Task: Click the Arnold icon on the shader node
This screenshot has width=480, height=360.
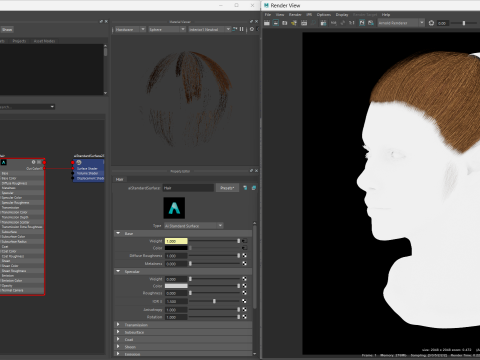Action: (x=4, y=162)
